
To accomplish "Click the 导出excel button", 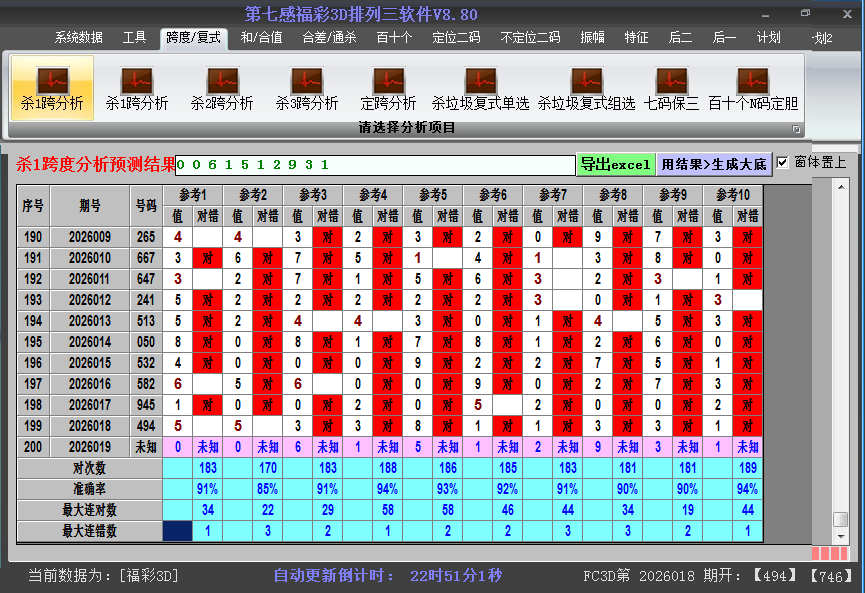I will tap(615, 164).
